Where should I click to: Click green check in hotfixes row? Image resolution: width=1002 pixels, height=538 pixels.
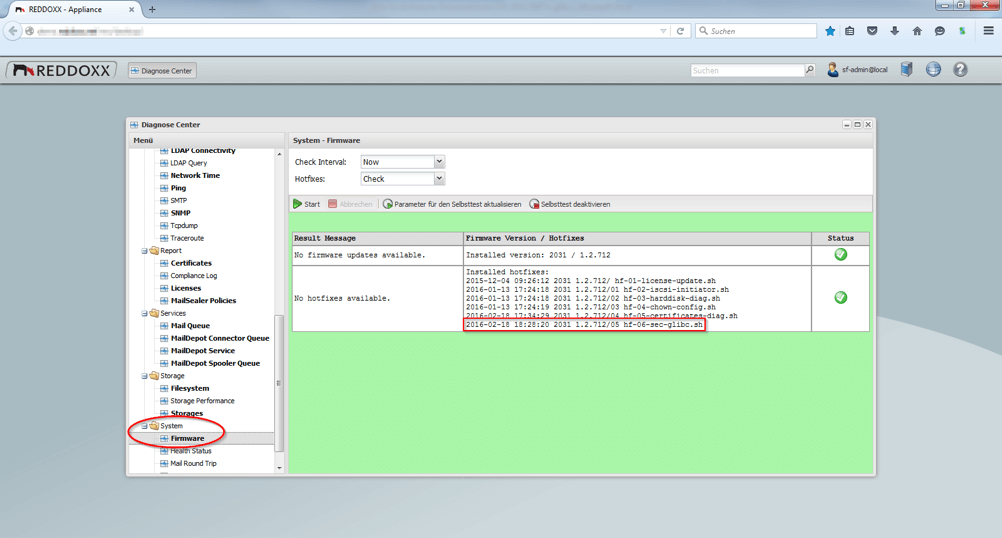point(840,298)
